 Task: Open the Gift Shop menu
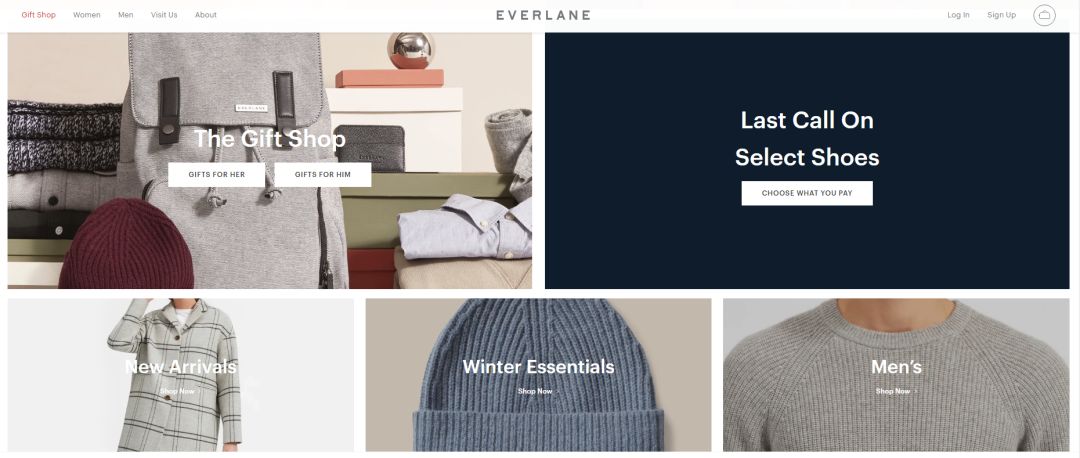point(39,15)
